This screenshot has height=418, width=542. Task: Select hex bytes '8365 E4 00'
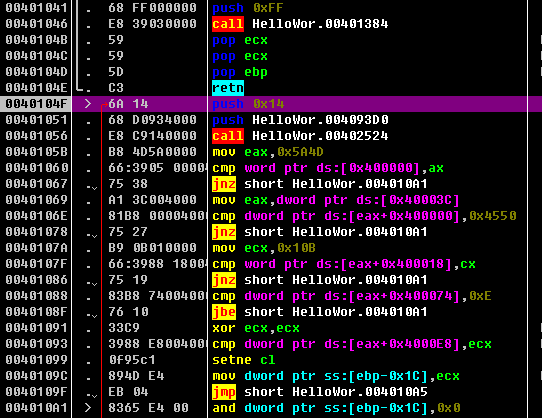coord(148,408)
